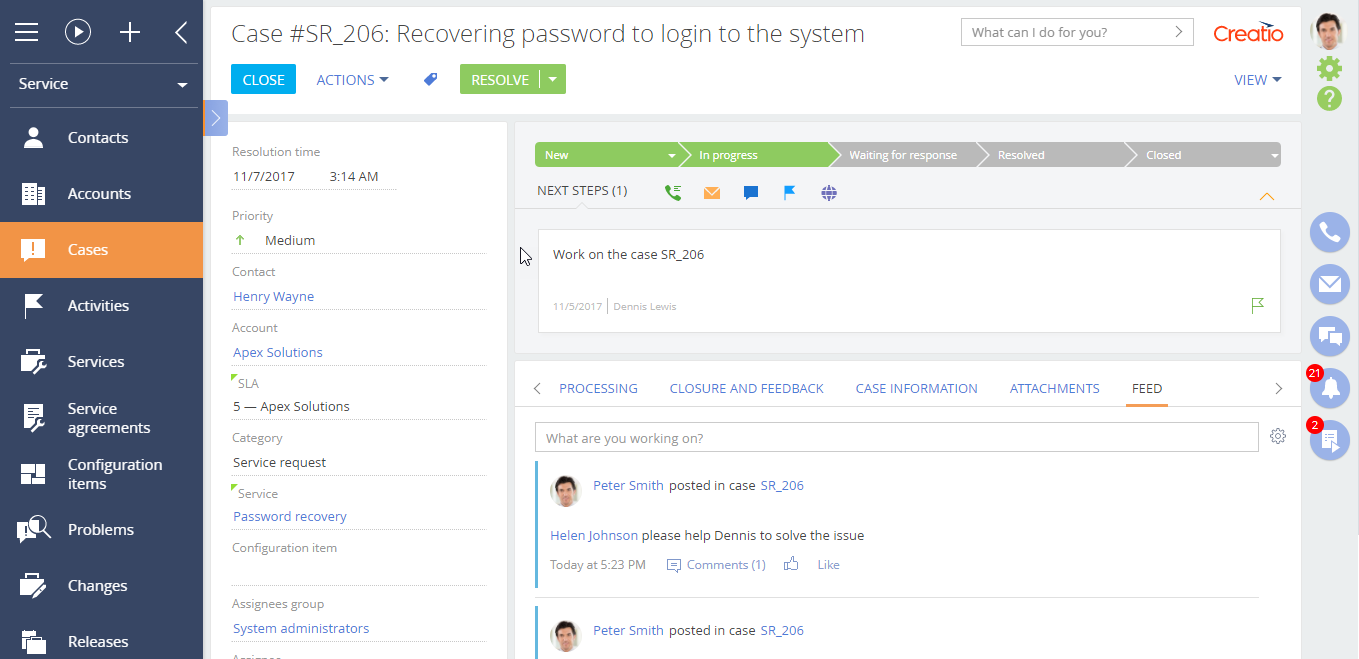The image size is (1359, 659).
Task: Open the feed settings gear icon
Action: pos(1277,436)
